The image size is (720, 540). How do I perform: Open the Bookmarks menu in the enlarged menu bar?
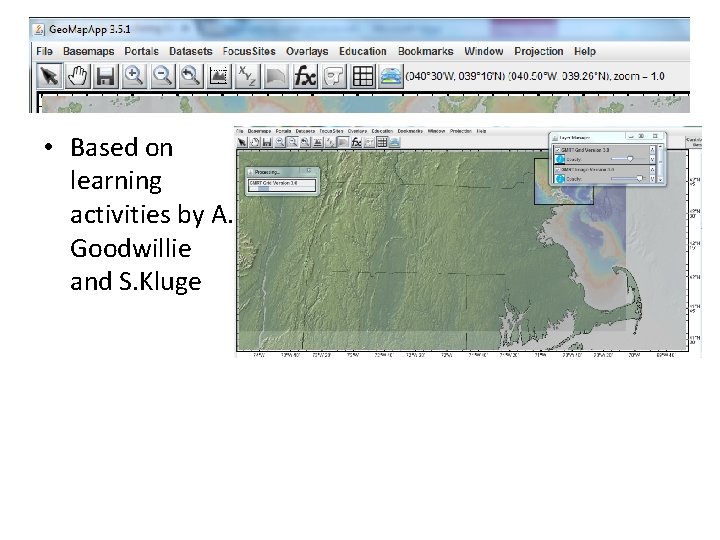click(426, 51)
